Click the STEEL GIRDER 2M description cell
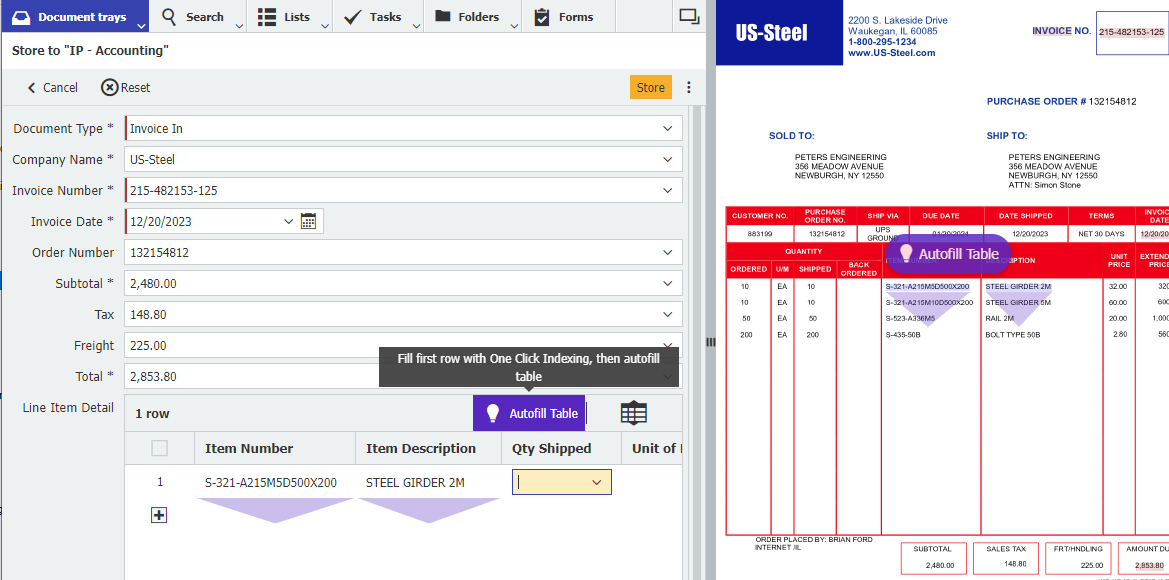Viewport: 1169px width, 580px height. 415,482
